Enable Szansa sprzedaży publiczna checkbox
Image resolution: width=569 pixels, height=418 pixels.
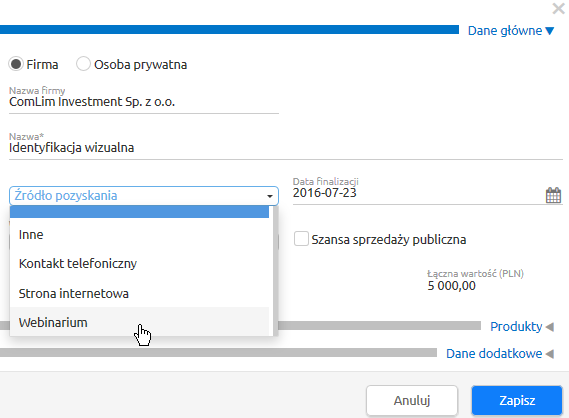point(301,239)
